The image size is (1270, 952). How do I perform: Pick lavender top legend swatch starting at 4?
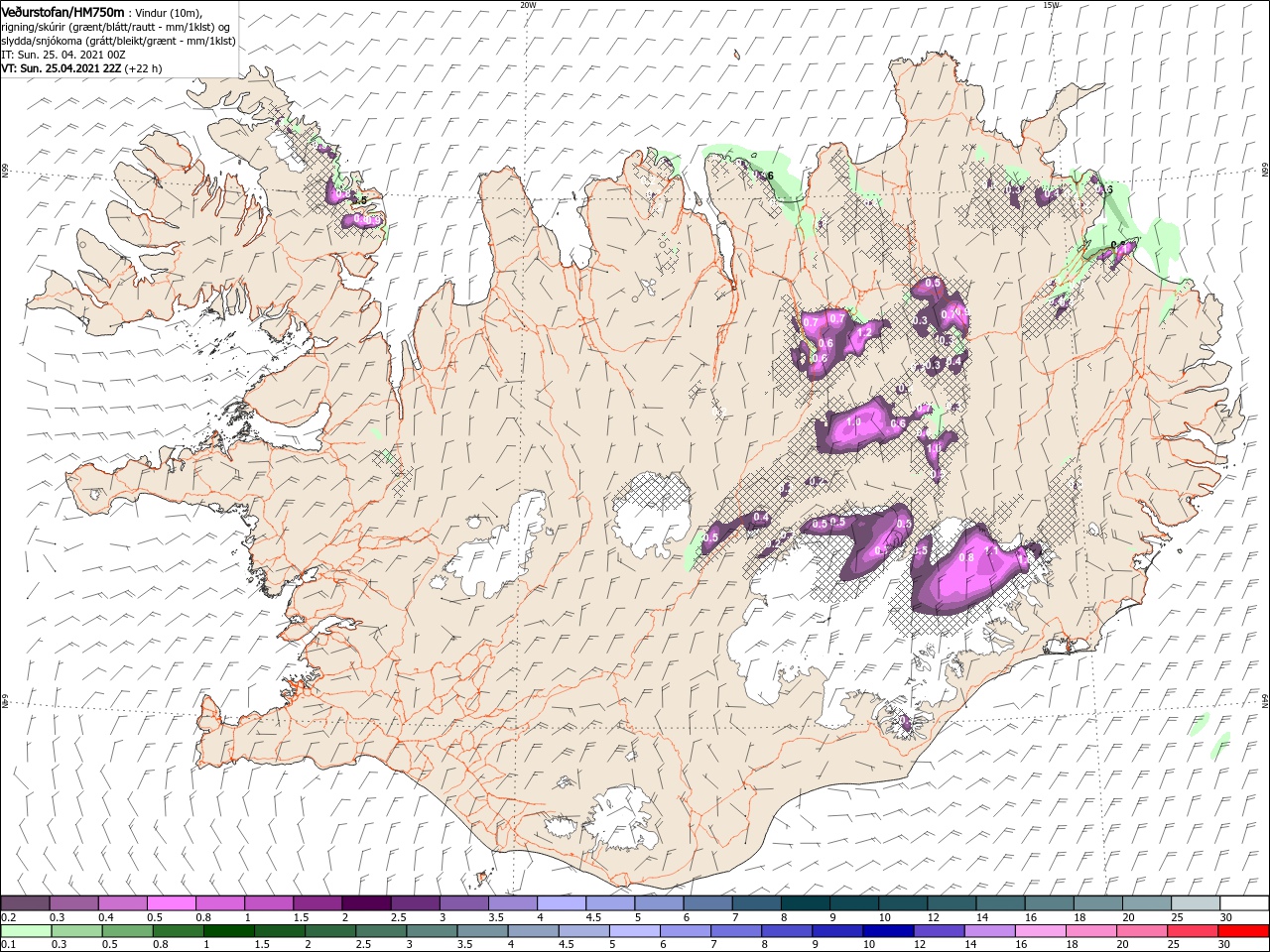pyautogui.click(x=561, y=902)
